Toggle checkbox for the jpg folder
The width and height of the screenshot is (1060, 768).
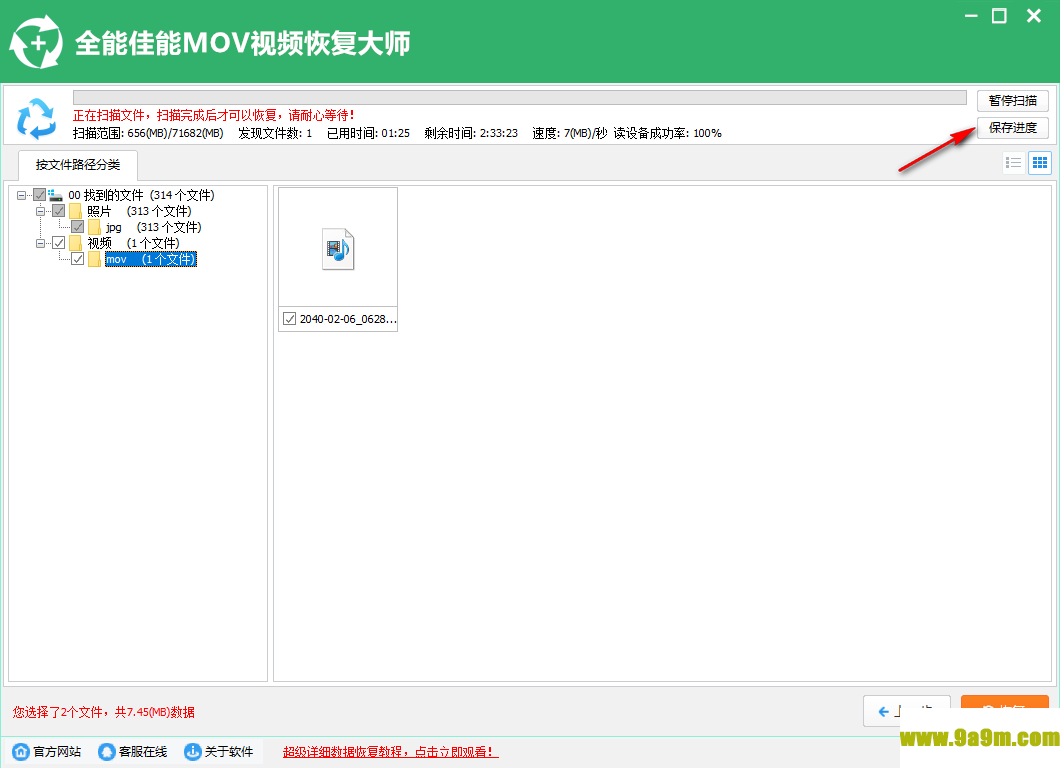pyautogui.click(x=78, y=227)
